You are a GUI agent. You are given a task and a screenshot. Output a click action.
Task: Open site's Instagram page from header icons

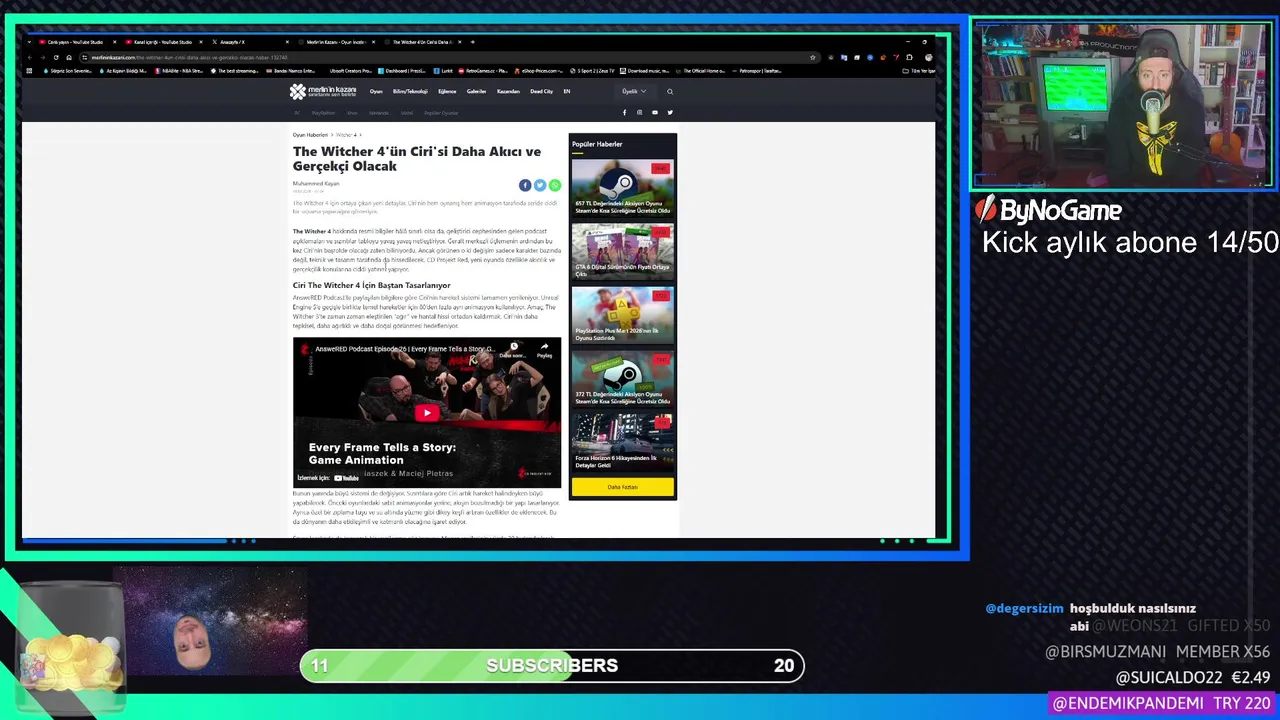[x=640, y=113]
